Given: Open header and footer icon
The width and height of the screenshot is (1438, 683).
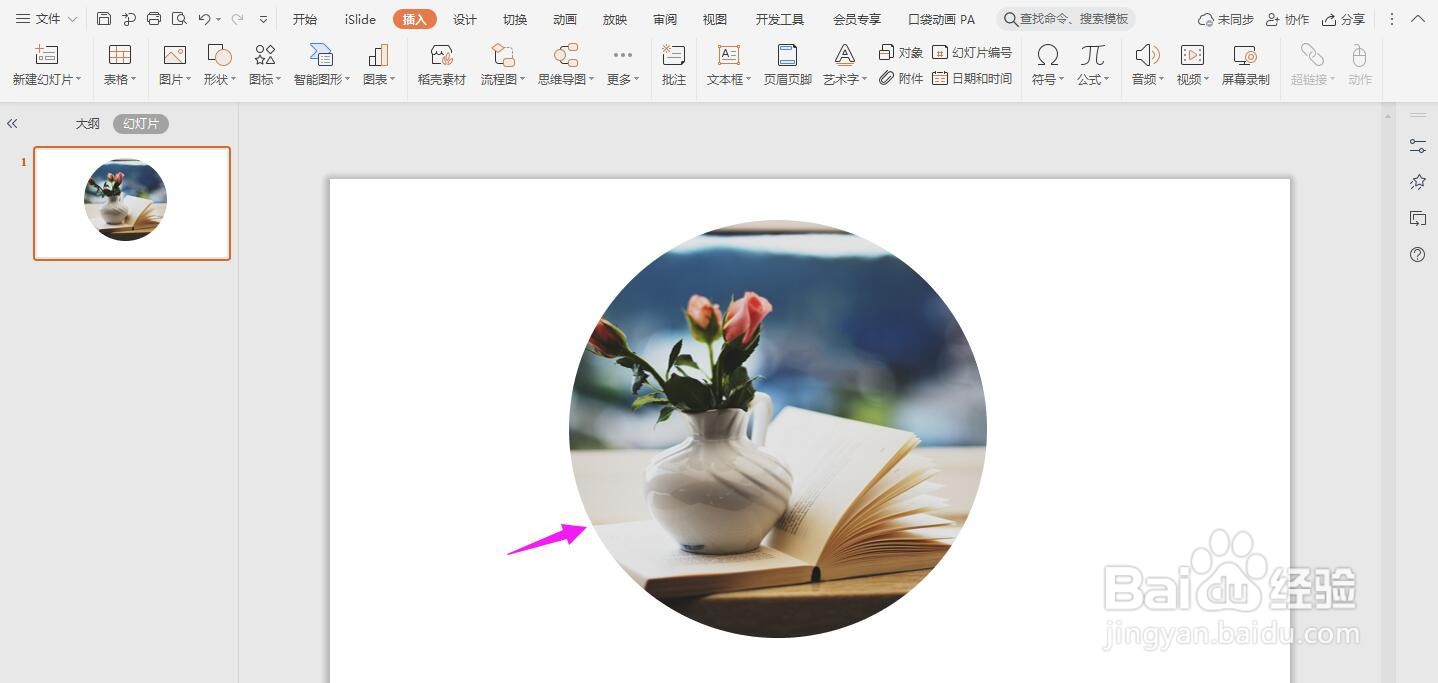Looking at the screenshot, I should [x=788, y=55].
